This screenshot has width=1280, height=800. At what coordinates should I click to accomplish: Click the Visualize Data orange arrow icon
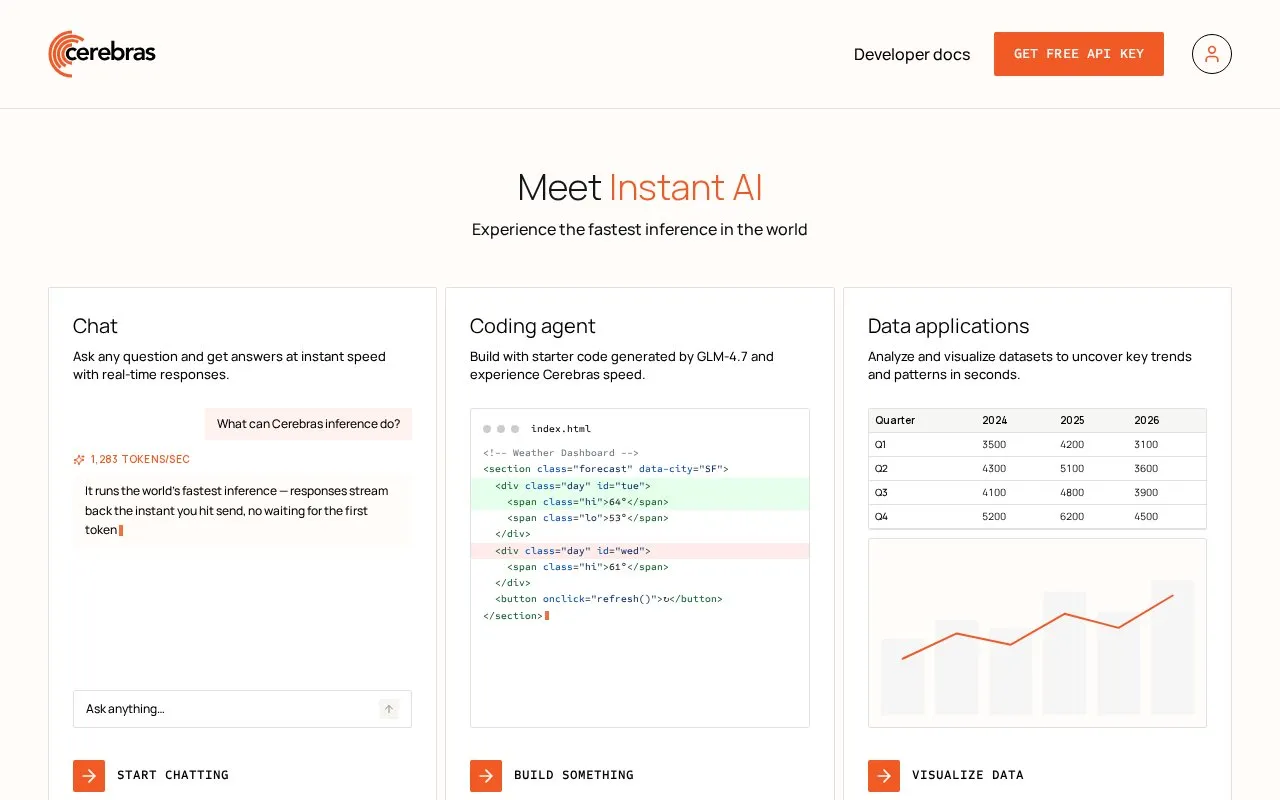[x=884, y=776]
